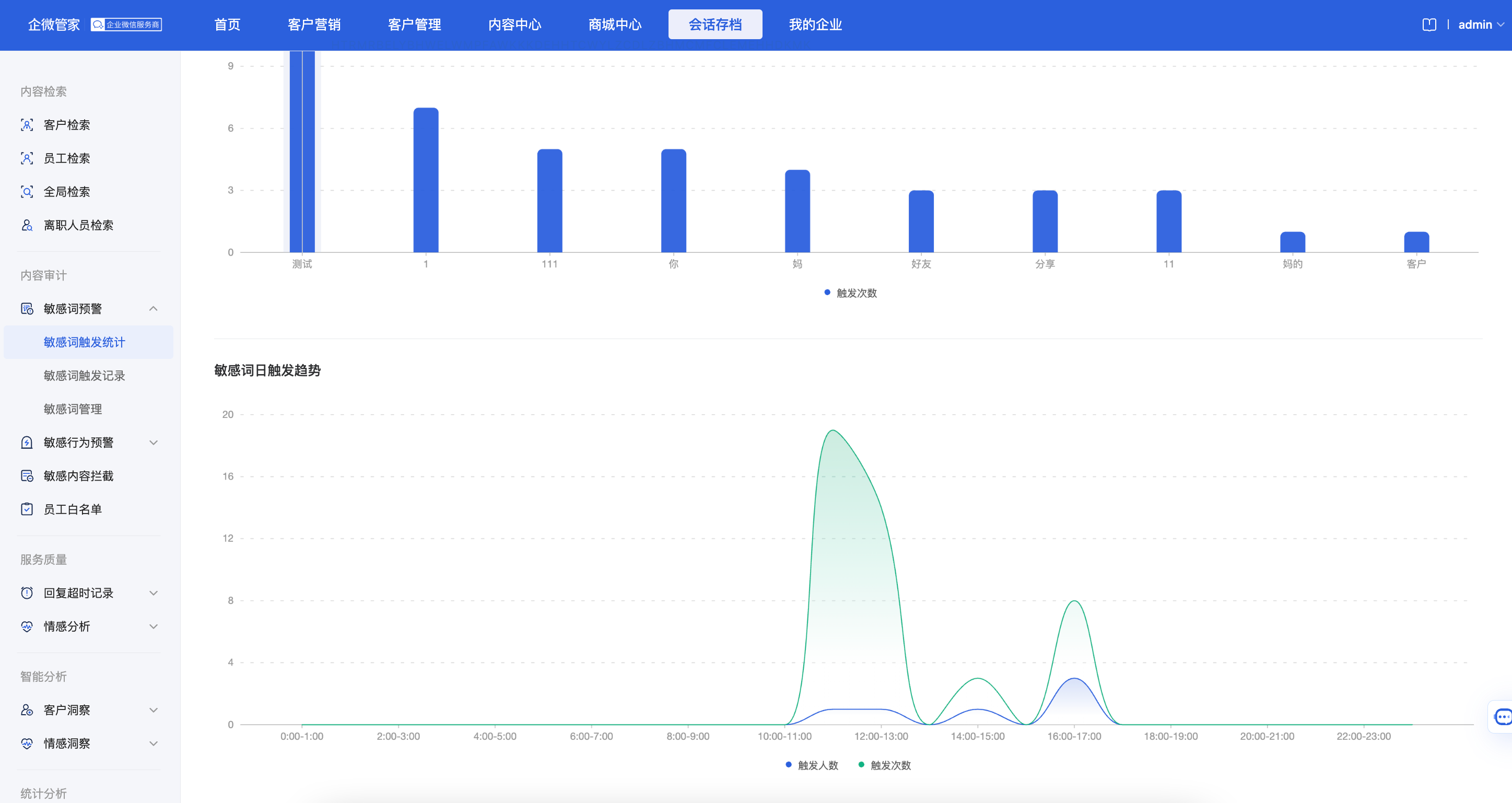Click the green peak near 12:00-13:00

tap(833, 431)
